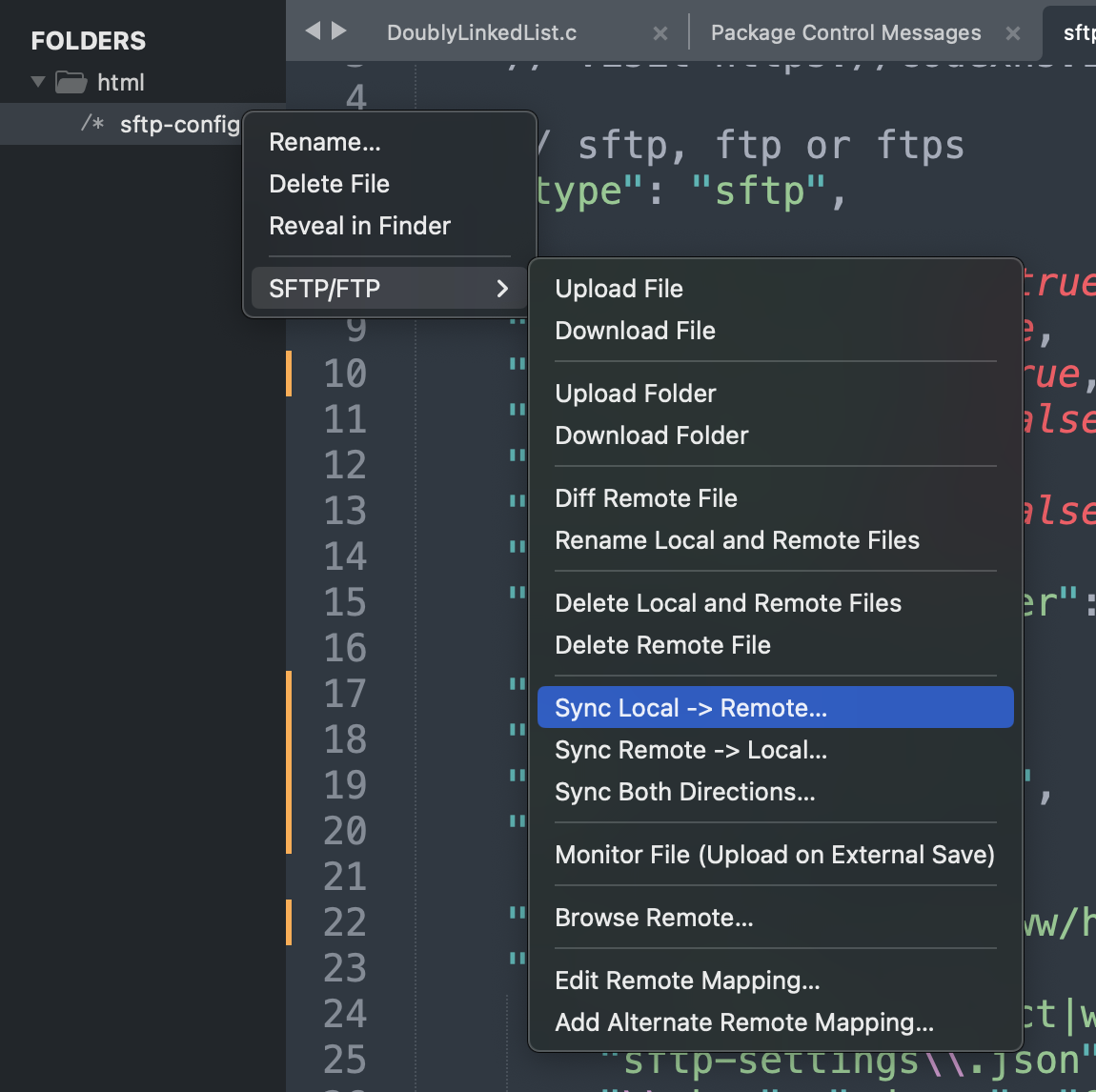Choose Upload Folder

[x=775, y=394]
